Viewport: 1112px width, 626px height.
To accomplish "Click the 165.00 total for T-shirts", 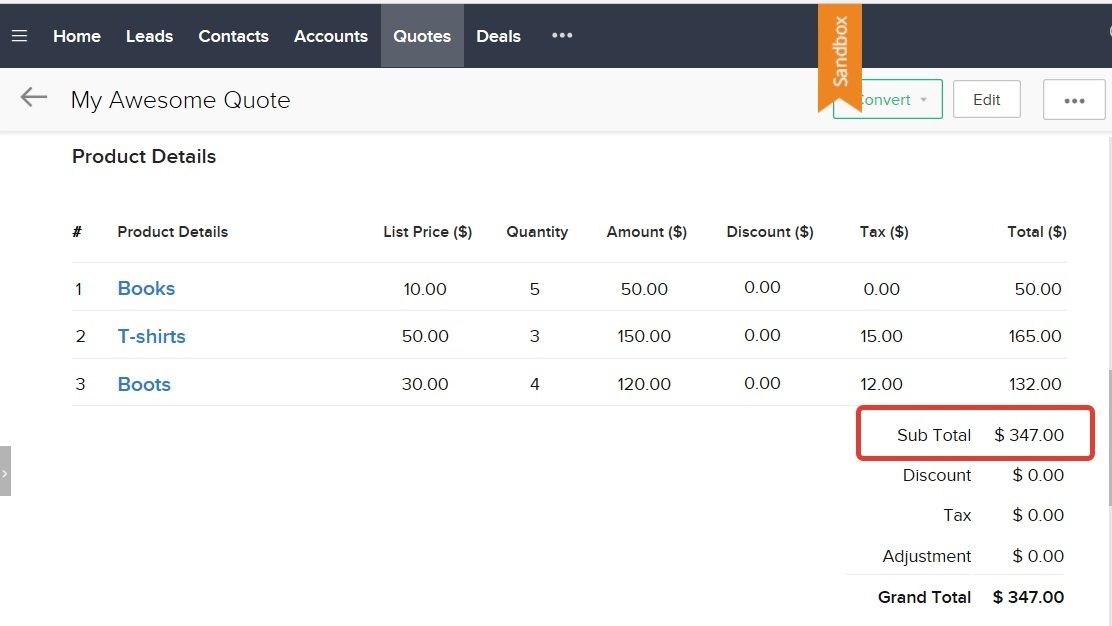I will point(1035,336).
